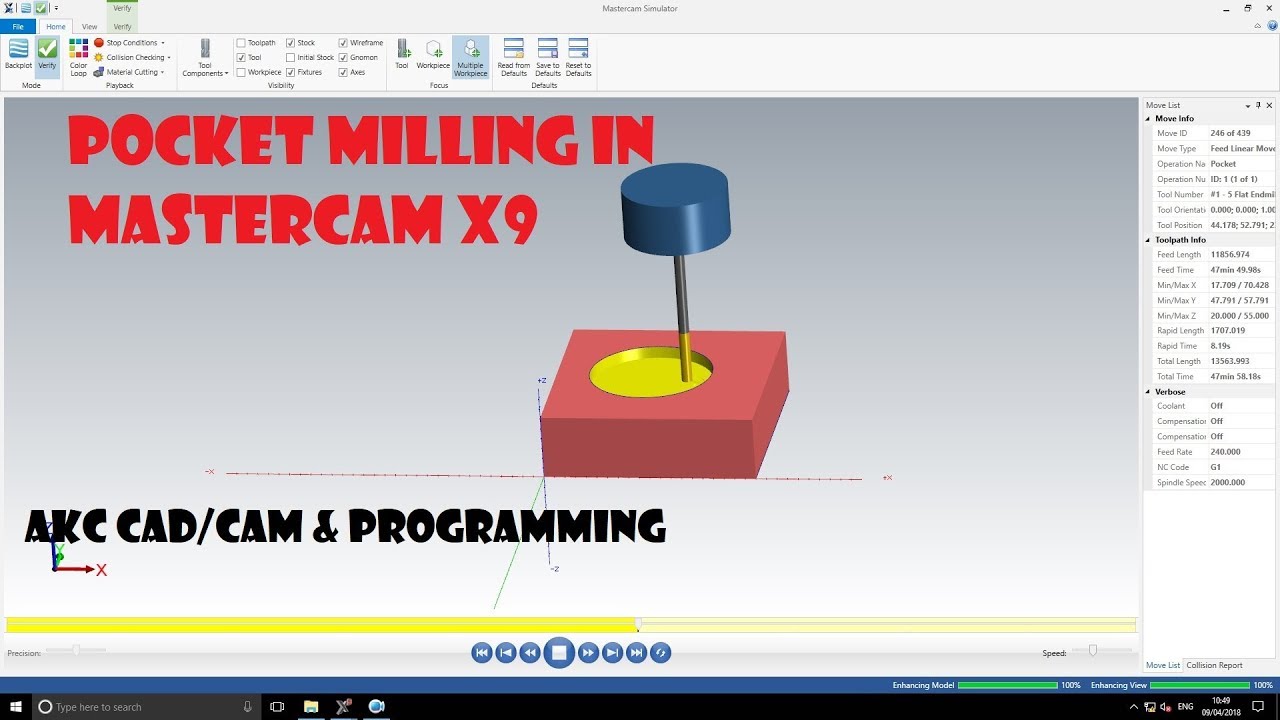Viewport: 1280px width, 720px height.
Task: Switch to the Home ribbon tab
Action: 56,27
